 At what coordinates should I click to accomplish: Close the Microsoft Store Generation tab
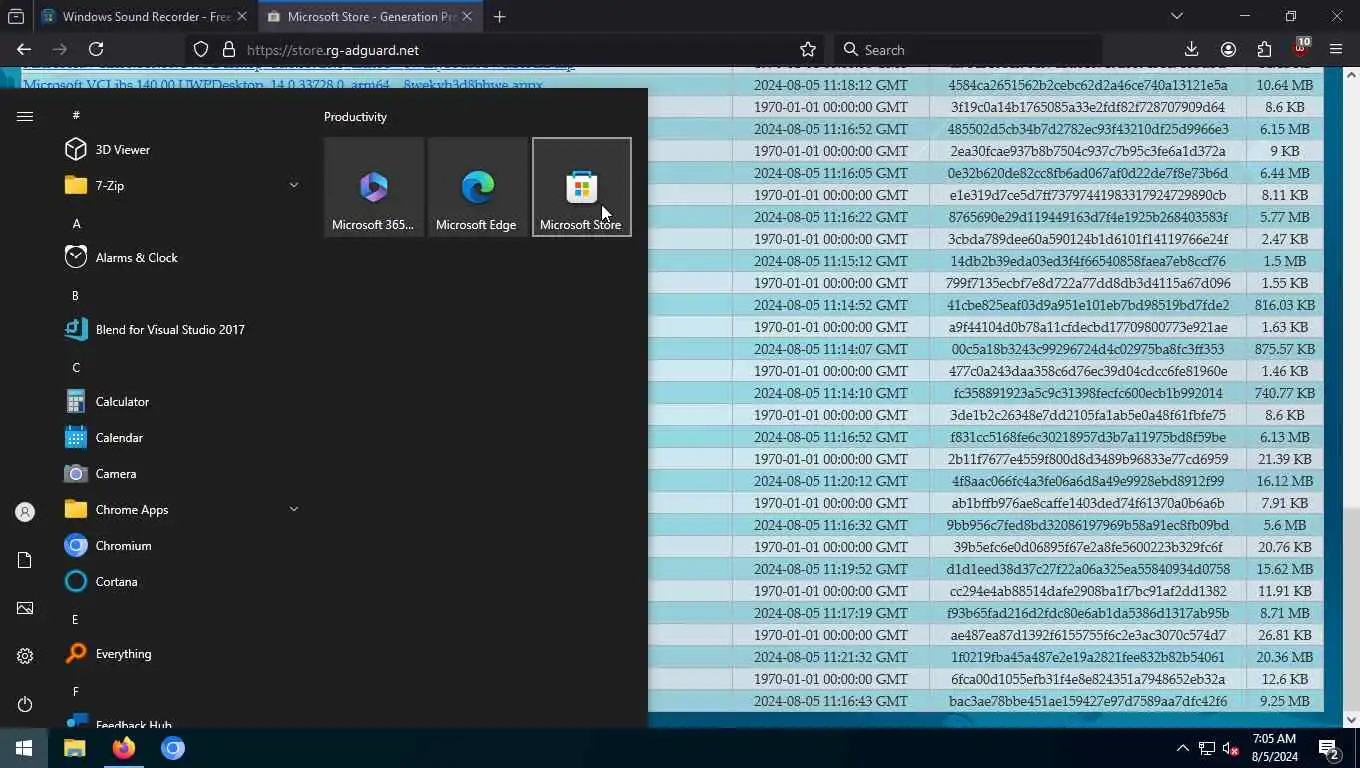click(x=467, y=17)
